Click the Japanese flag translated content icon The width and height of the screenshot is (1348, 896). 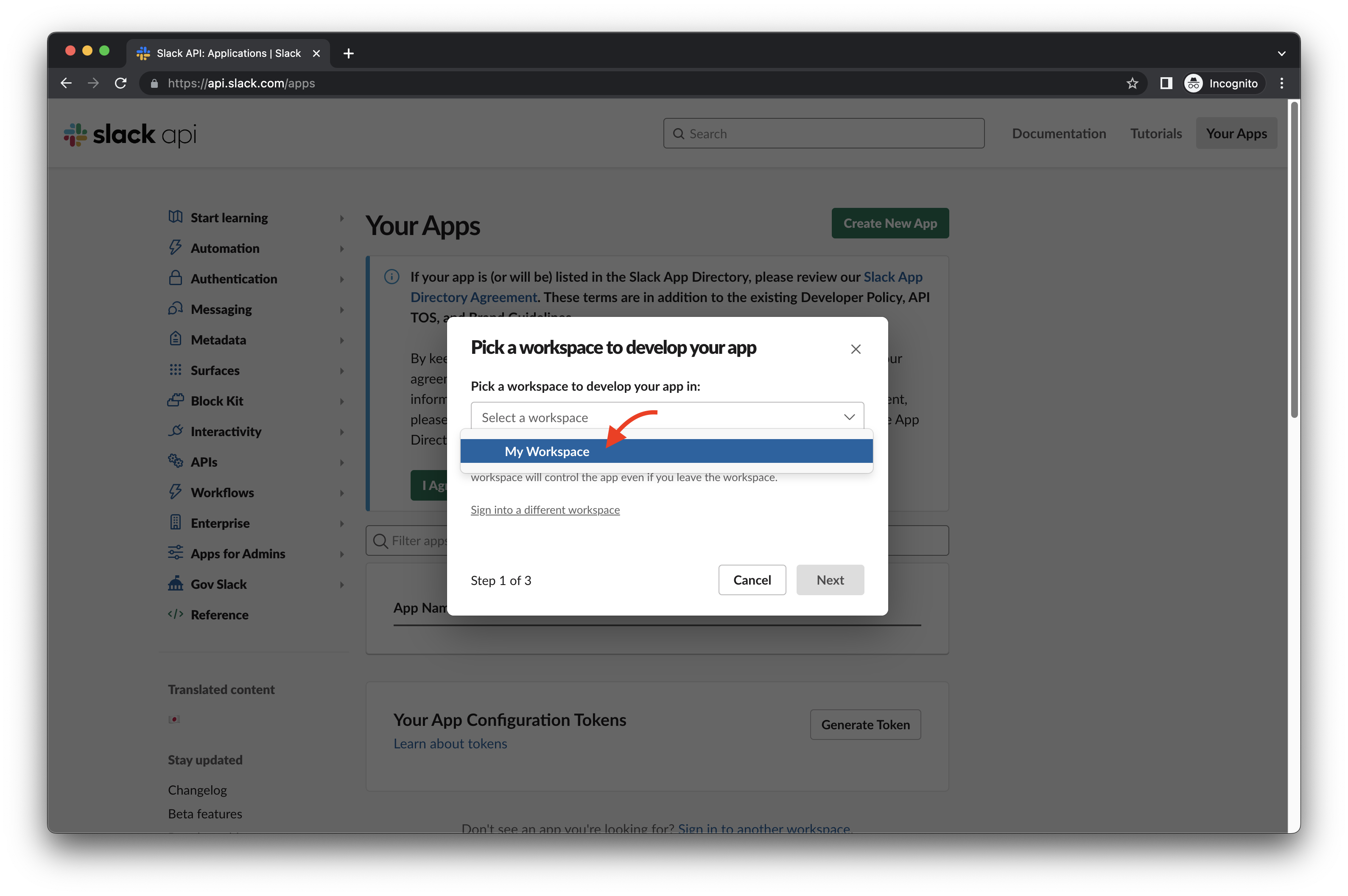point(174,719)
